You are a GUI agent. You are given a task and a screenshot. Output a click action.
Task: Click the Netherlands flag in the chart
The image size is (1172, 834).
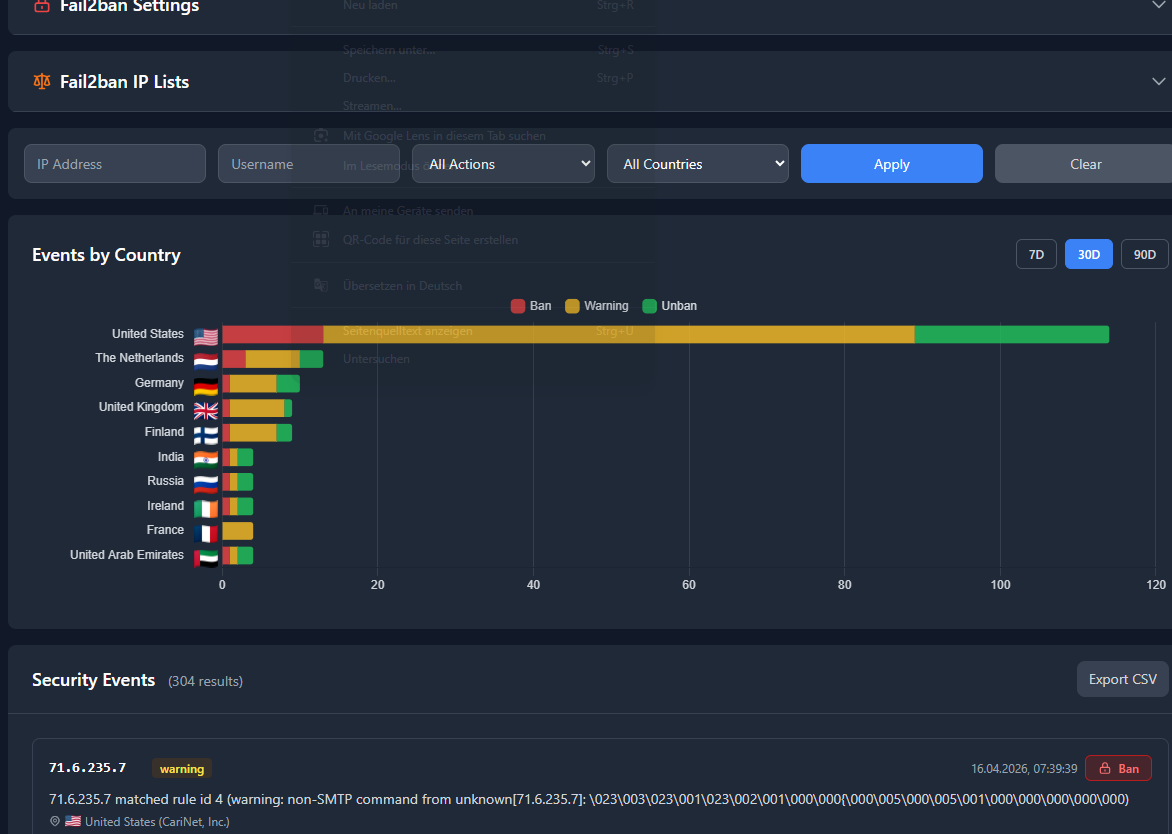(x=206, y=361)
